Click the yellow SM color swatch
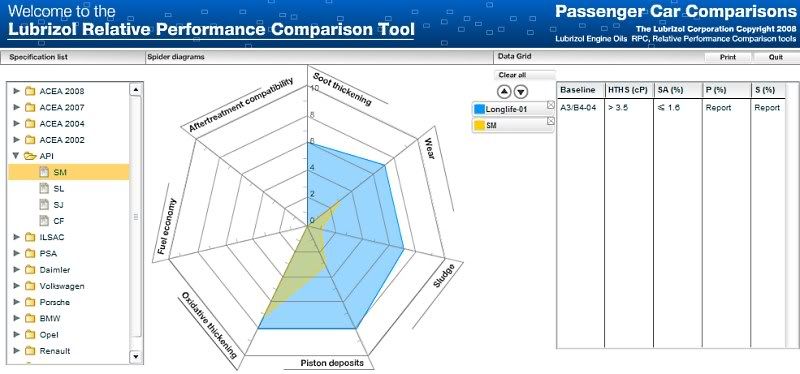 [479, 125]
